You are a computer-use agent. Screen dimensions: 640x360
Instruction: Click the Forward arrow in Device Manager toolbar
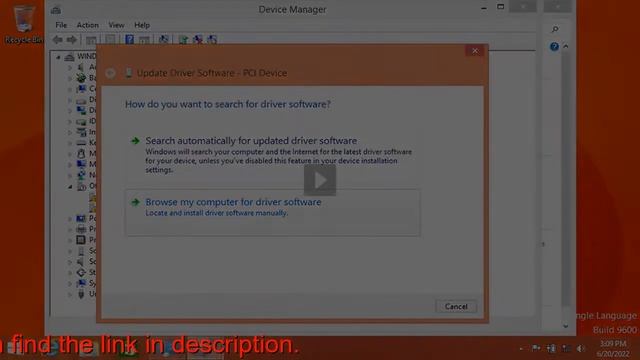72,40
